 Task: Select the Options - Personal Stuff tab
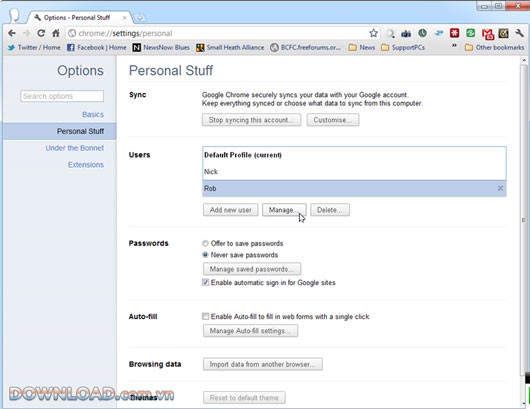[77, 18]
